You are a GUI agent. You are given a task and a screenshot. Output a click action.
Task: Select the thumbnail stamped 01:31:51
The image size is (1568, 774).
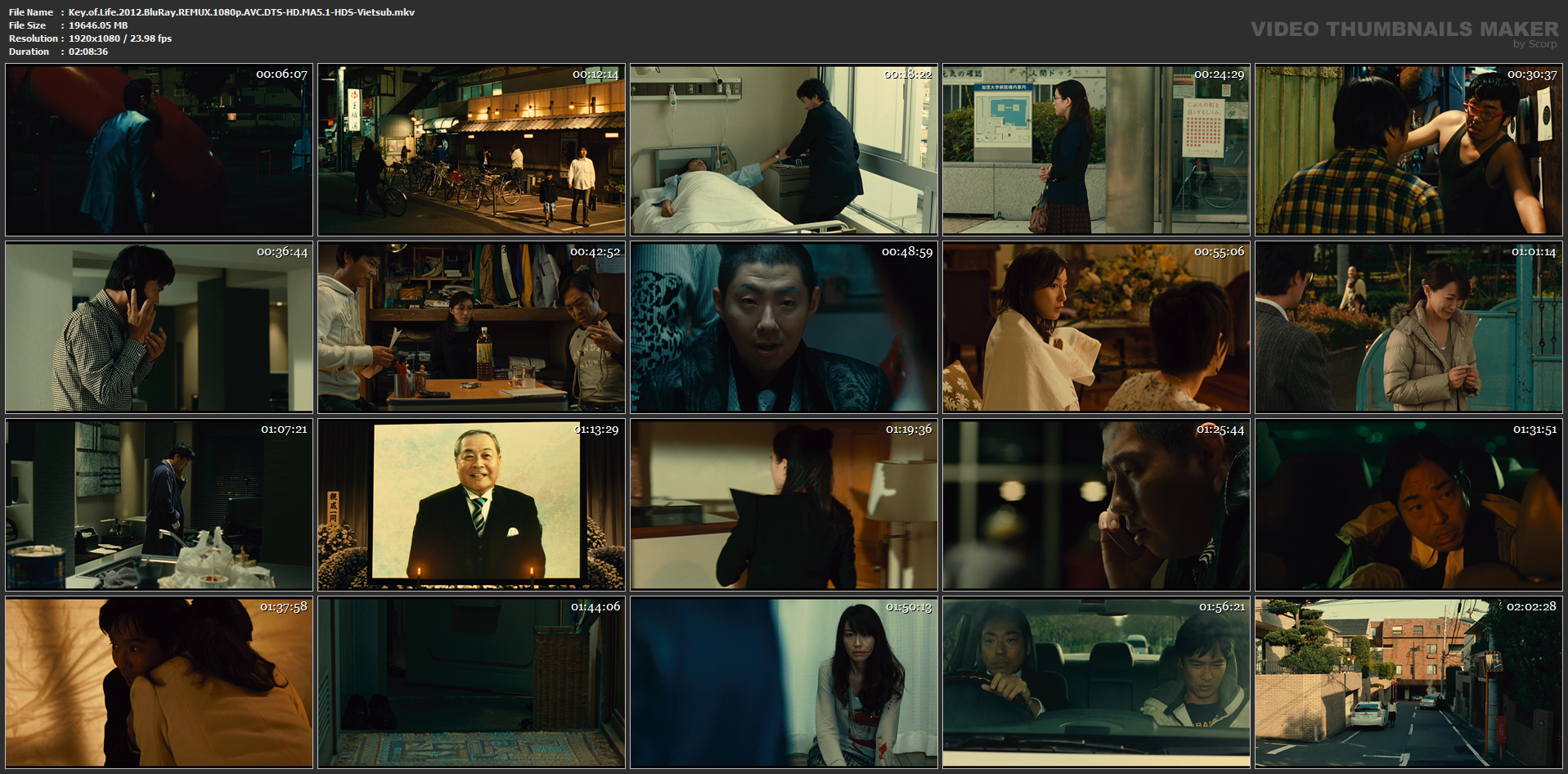coord(1409,505)
